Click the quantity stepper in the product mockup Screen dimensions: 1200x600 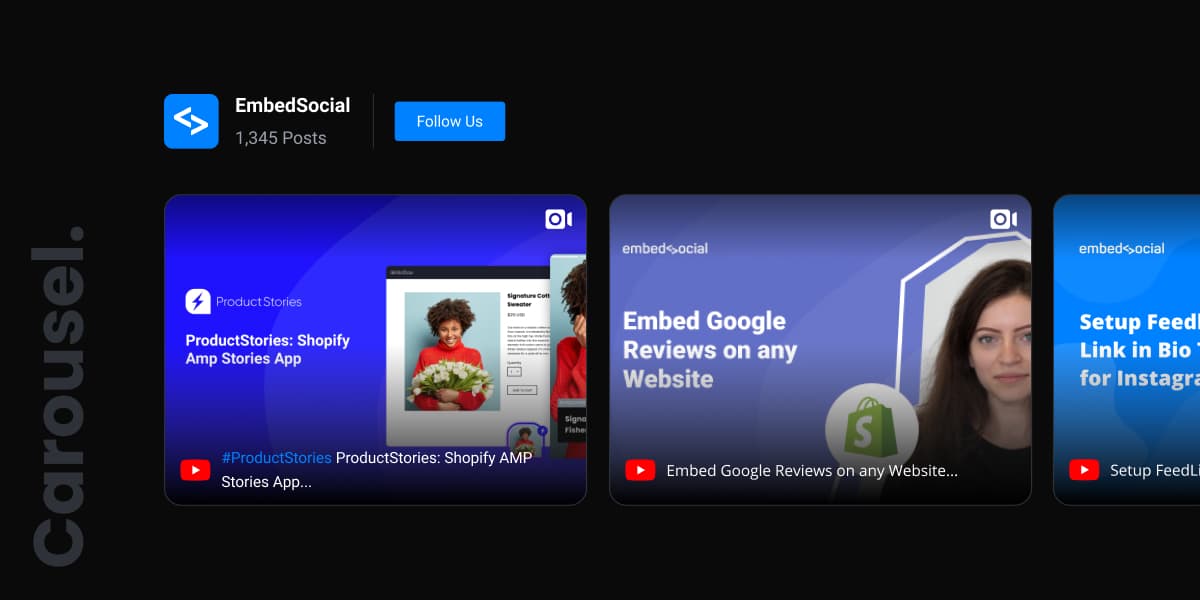[514, 372]
